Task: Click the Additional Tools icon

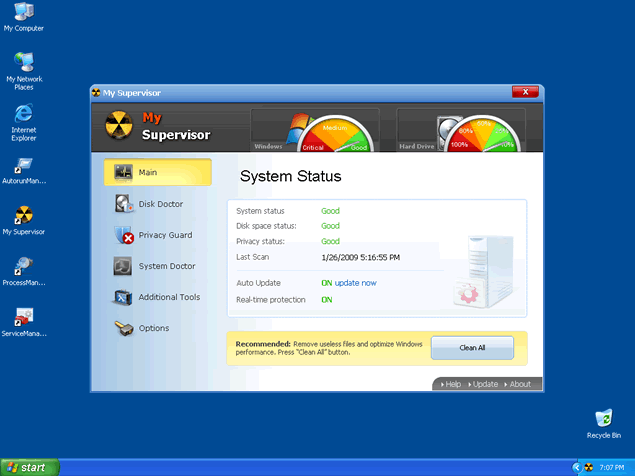Action: point(123,297)
